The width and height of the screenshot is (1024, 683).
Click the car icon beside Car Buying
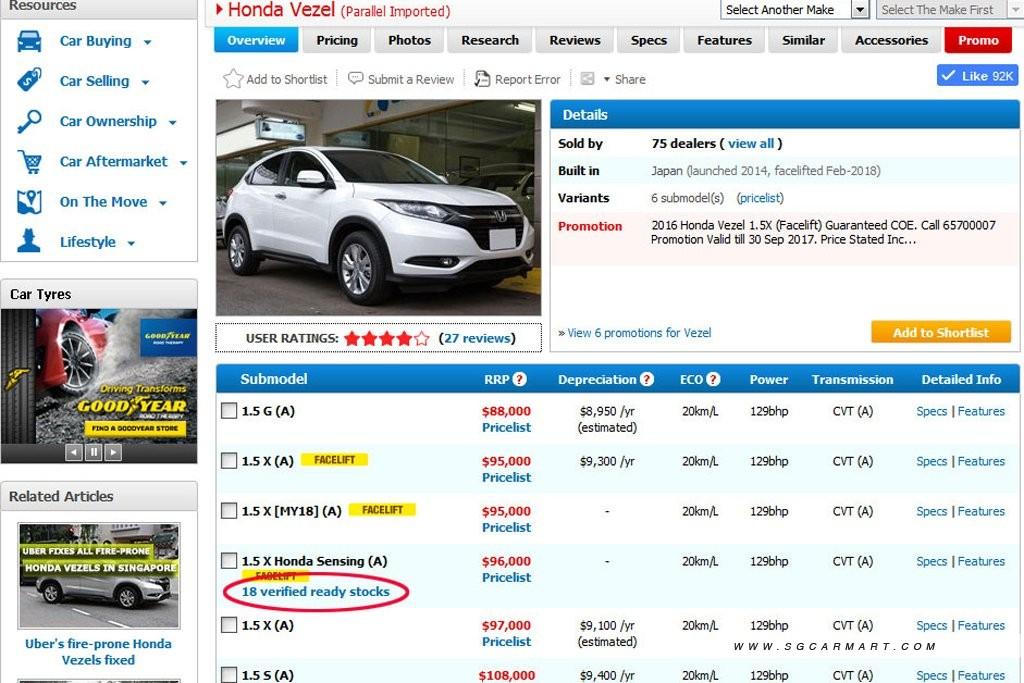pyautogui.click(x=30, y=41)
